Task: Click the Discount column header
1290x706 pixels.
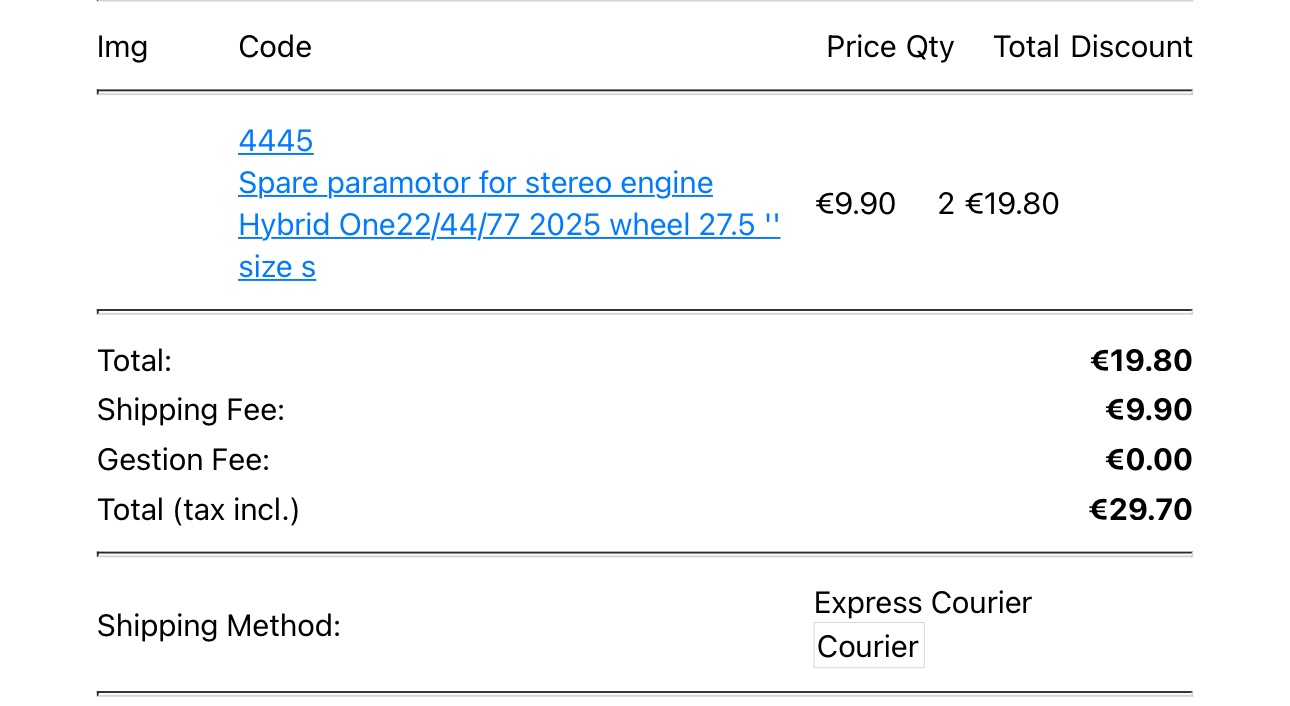Action: [1131, 47]
